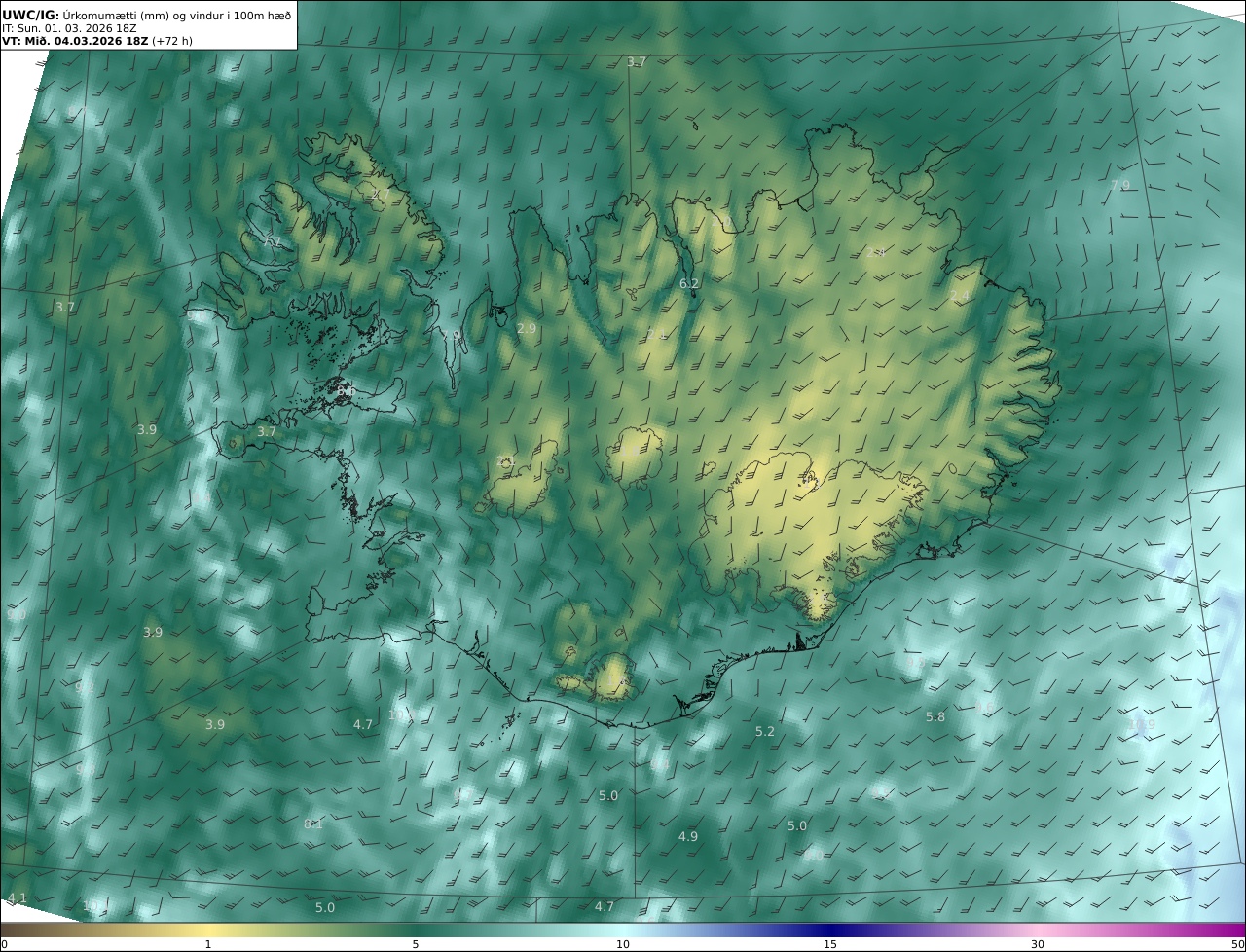Click the '5.8' value label offshore
The height and width of the screenshot is (952, 1246).
(935, 716)
